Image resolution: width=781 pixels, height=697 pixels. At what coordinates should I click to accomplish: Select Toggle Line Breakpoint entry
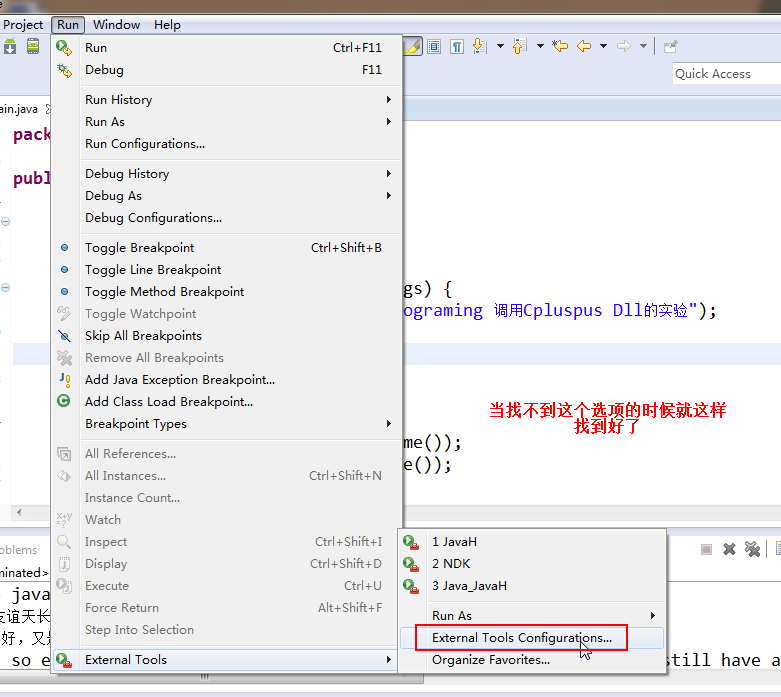pyautogui.click(x=227, y=270)
